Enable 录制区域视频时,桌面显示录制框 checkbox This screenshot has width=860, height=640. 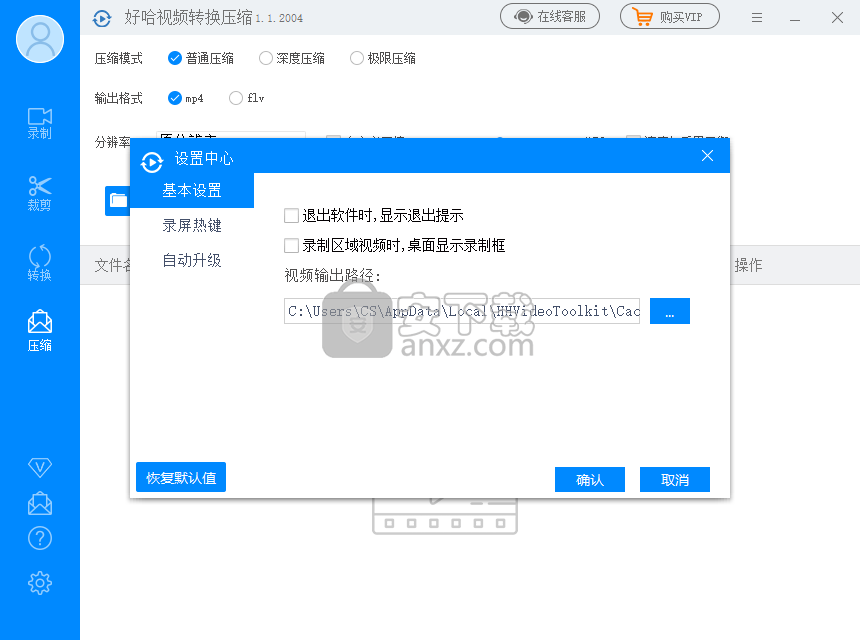[x=291, y=245]
